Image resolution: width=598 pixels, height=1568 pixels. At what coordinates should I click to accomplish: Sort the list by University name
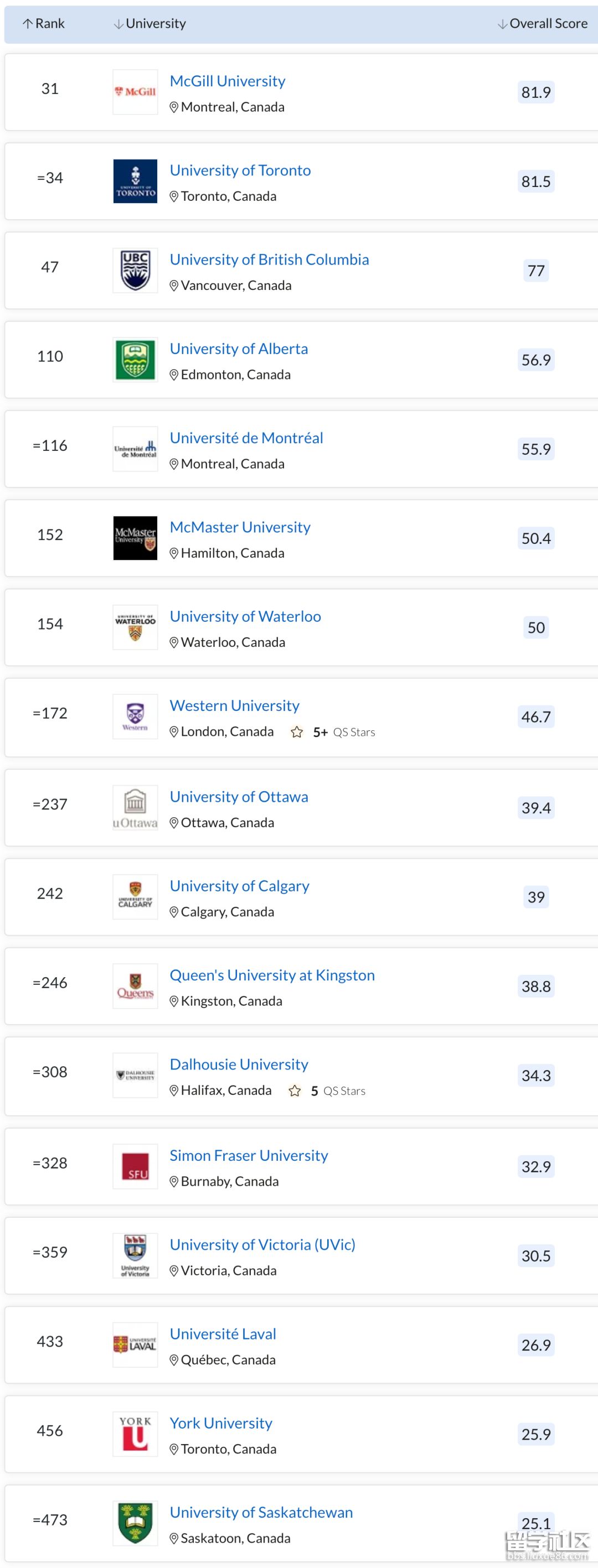pyautogui.click(x=150, y=24)
